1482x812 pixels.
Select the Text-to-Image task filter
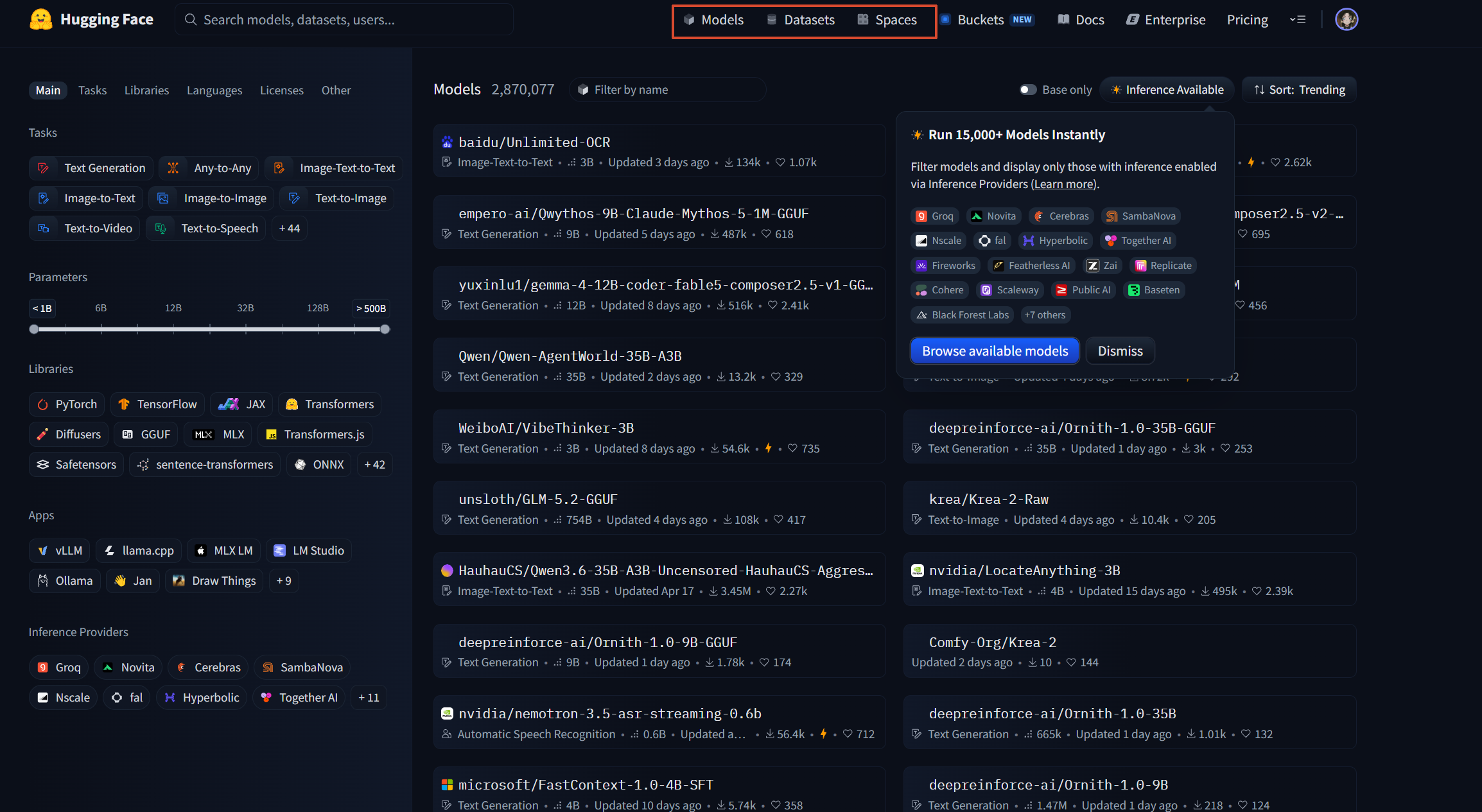(x=337, y=198)
